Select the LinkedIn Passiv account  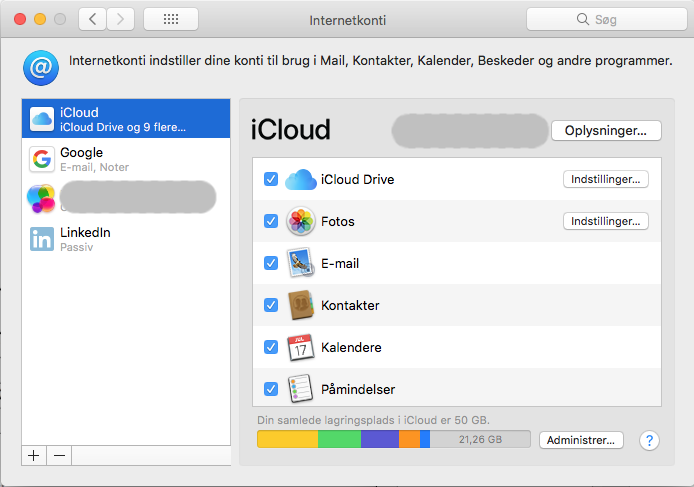tap(126, 239)
